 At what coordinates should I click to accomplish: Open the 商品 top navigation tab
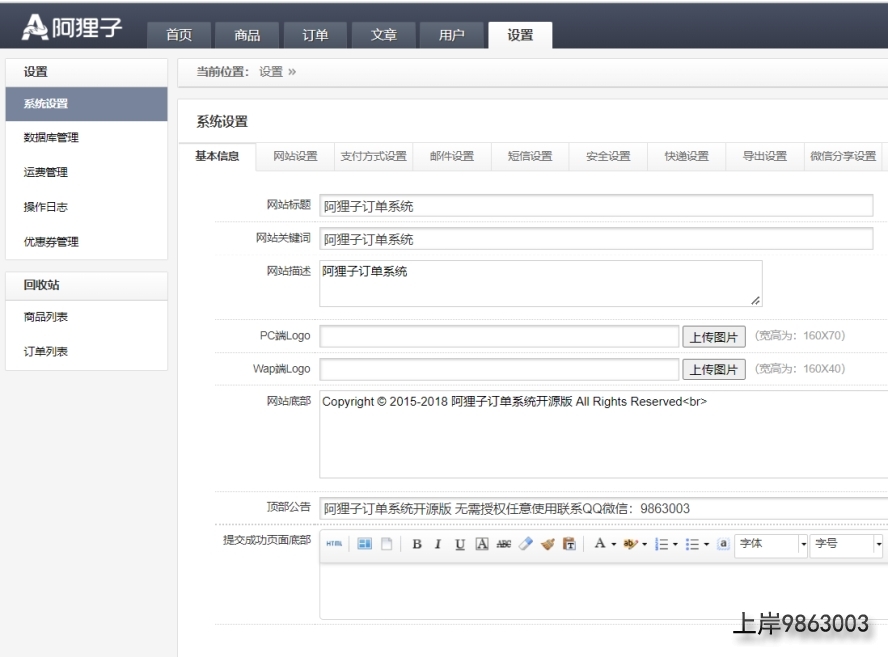(x=247, y=35)
